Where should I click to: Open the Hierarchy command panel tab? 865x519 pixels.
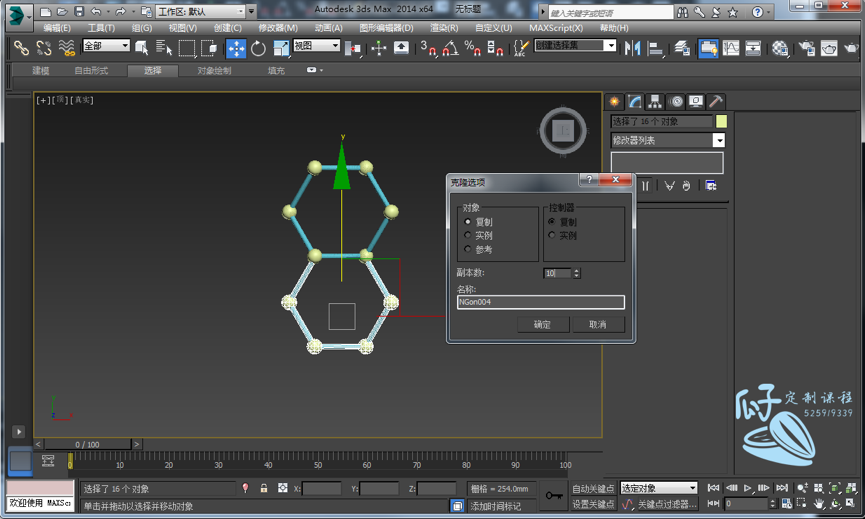[x=654, y=102]
